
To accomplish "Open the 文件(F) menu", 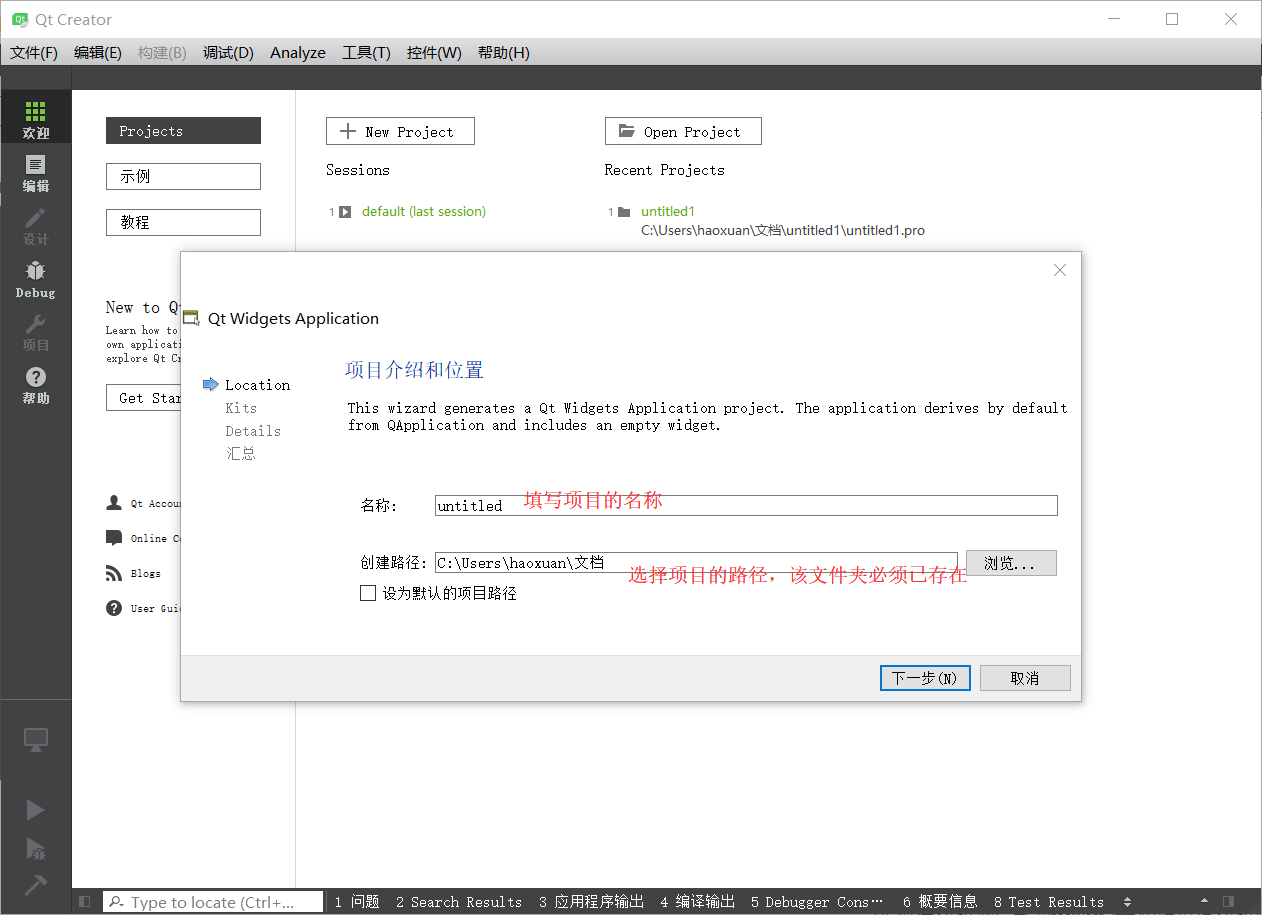I will tap(33, 53).
